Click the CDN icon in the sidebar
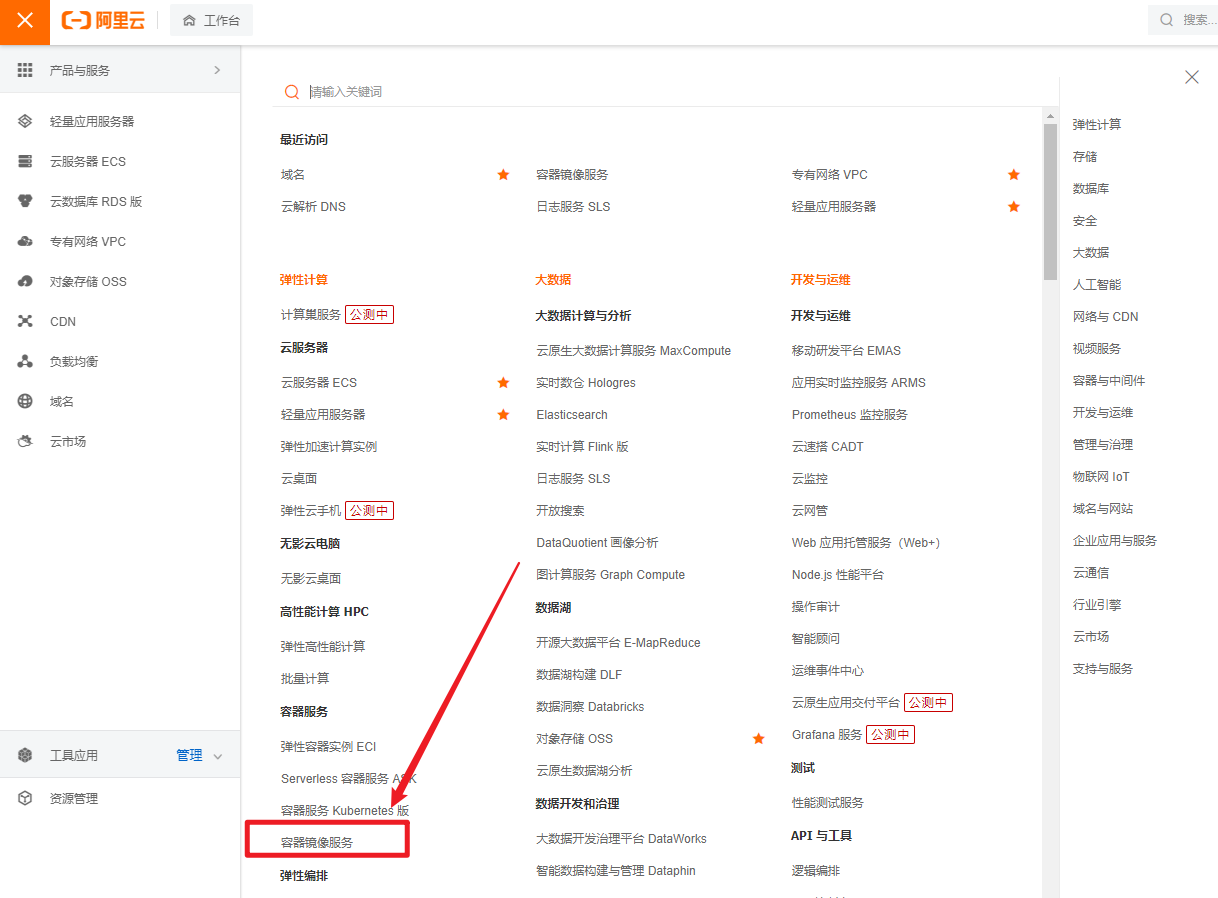 [26, 321]
